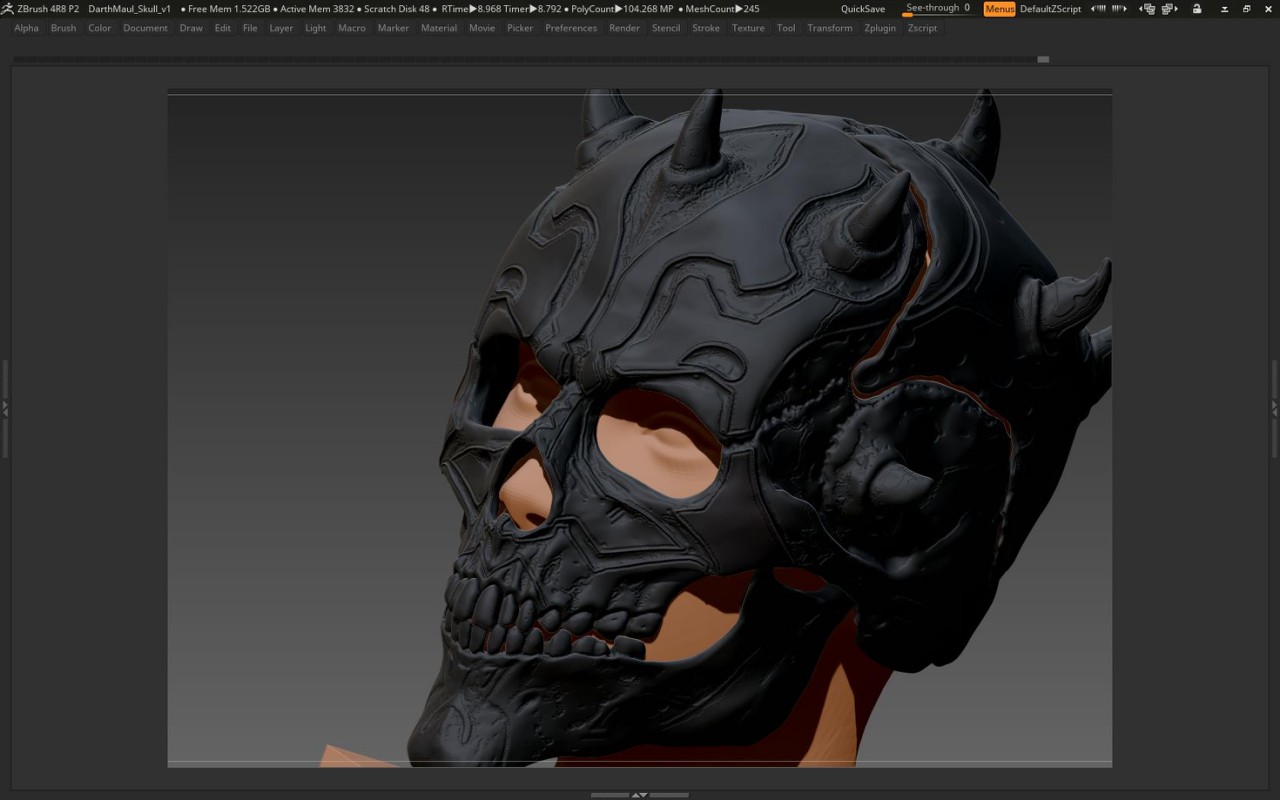1280x800 pixels.
Task: Load previous UI color scheme
Action: [x=1098, y=9]
